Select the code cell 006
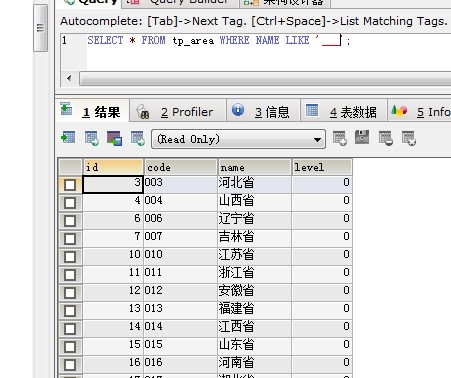The height and width of the screenshot is (378, 451). pyautogui.click(x=181, y=220)
